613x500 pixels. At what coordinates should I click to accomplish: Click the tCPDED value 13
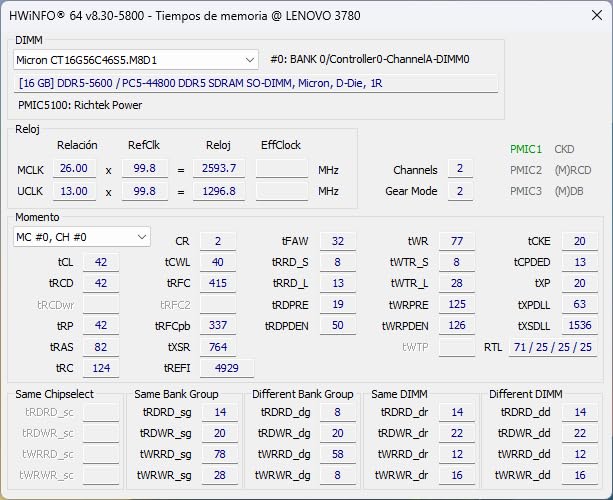(580, 262)
